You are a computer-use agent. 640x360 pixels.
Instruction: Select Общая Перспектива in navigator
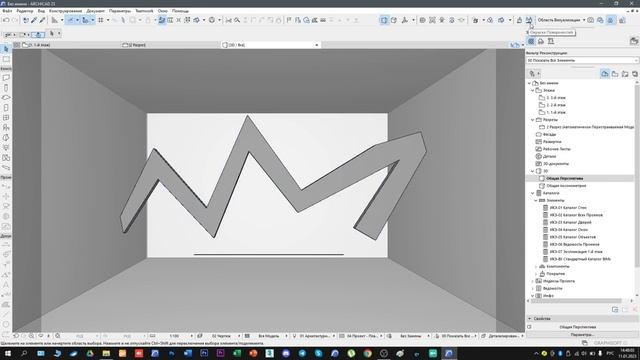[x=564, y=178]
